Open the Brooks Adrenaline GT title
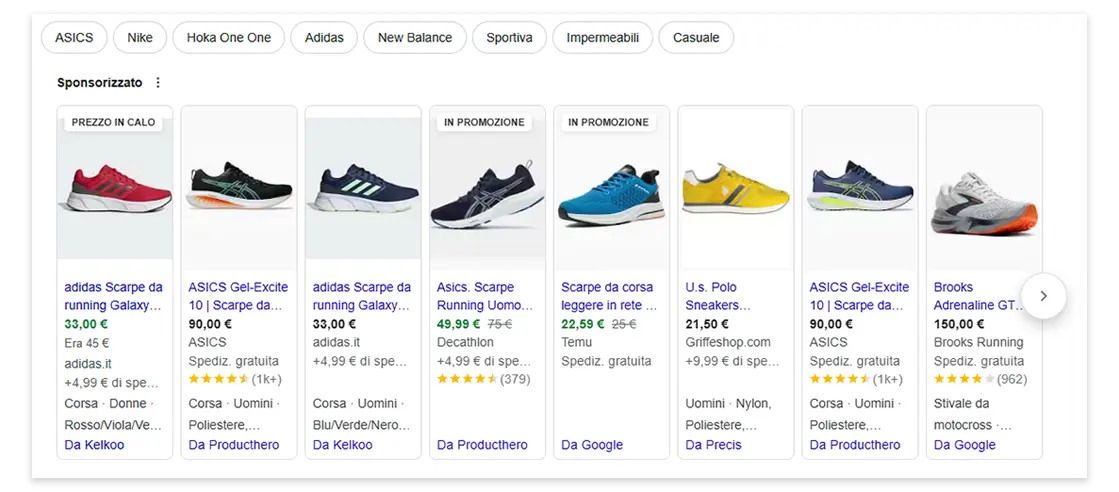The image size is (1119, 492). [977, 296]
